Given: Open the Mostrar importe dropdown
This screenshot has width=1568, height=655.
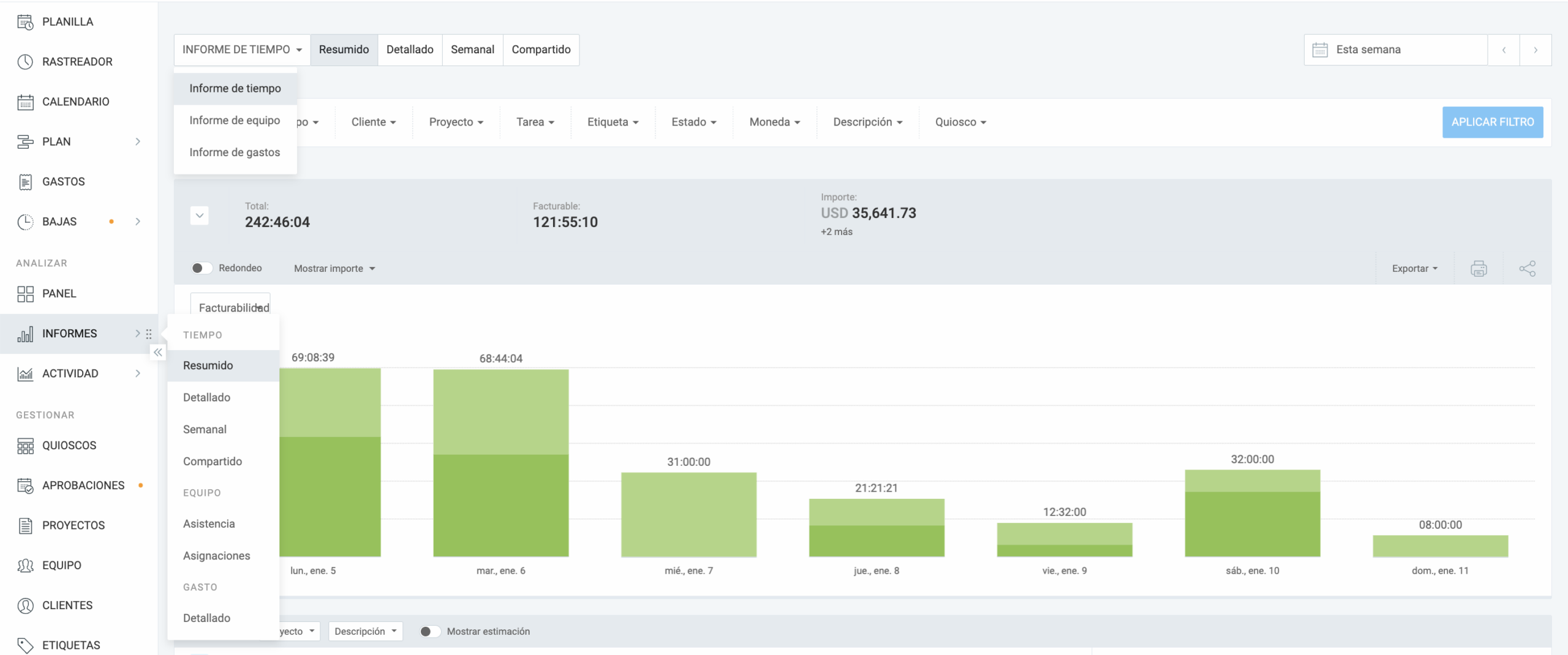Looking at the screenshot, I should 334,268.
